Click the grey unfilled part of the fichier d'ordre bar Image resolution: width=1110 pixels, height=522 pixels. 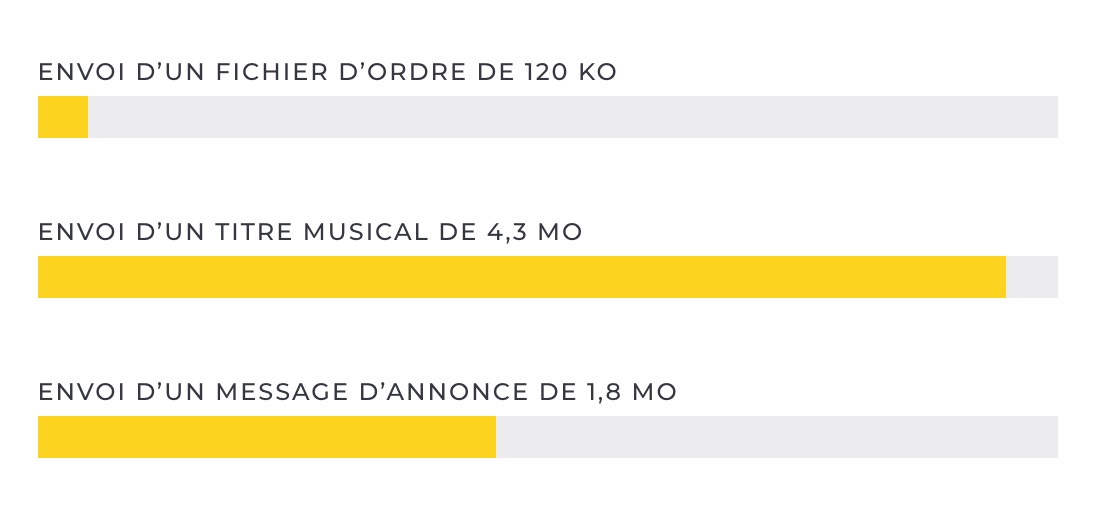[x=572, y=117]
